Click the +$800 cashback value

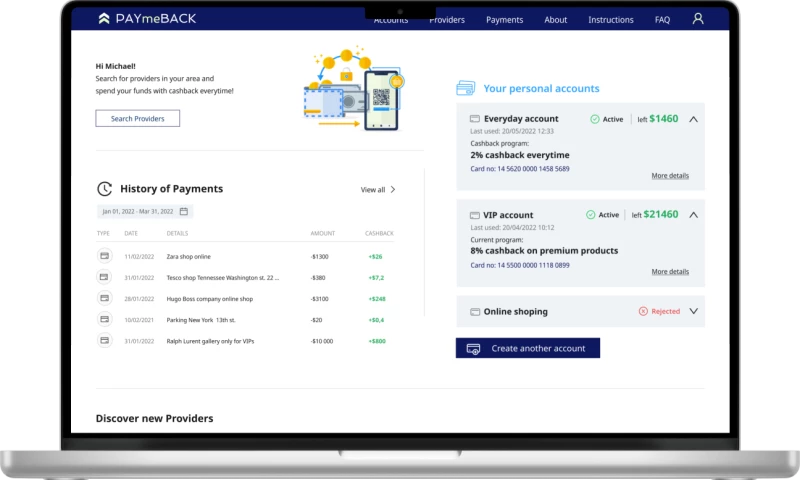point(377,341)
